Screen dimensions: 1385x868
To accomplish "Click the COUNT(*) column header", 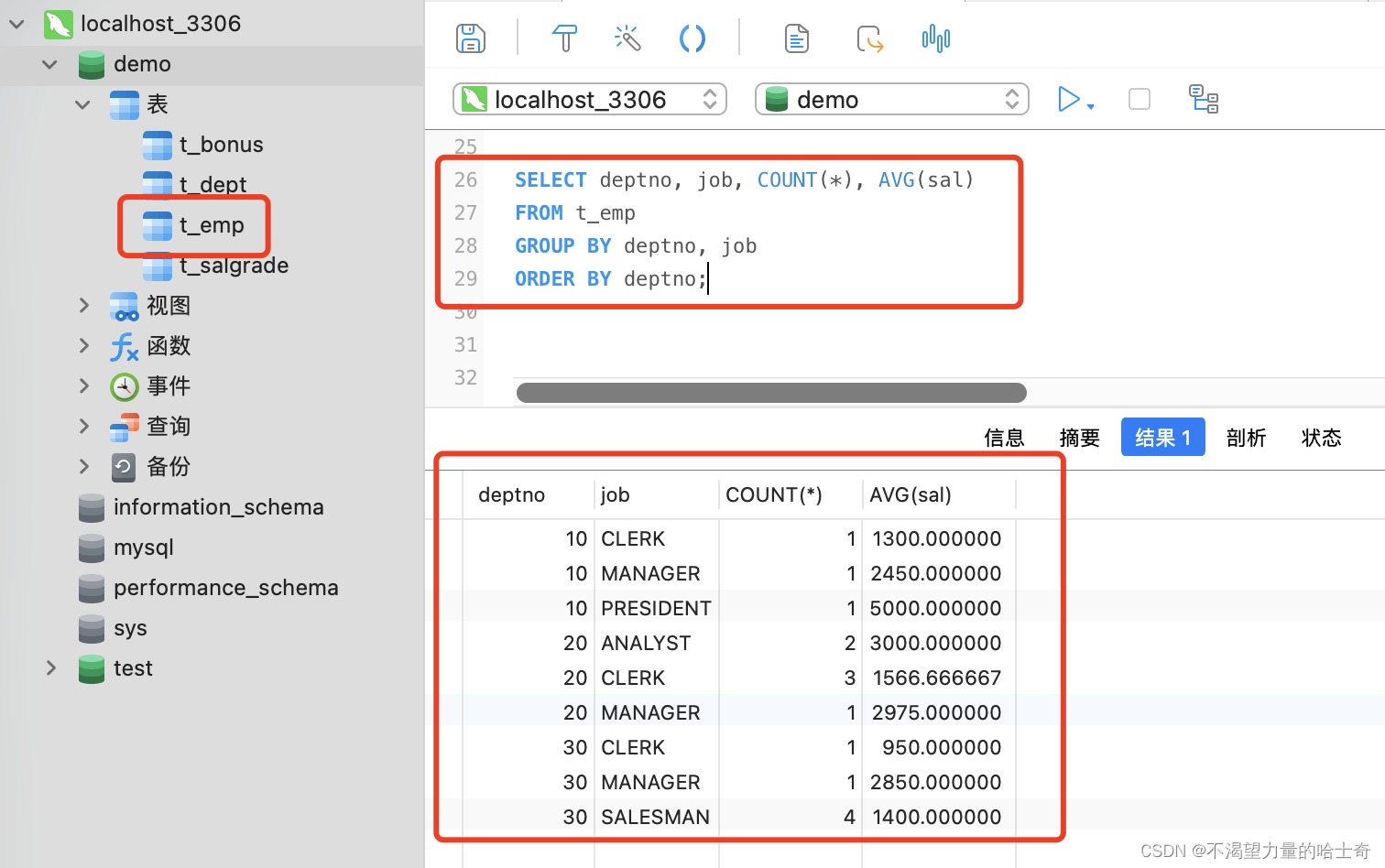I will [774, 495].
